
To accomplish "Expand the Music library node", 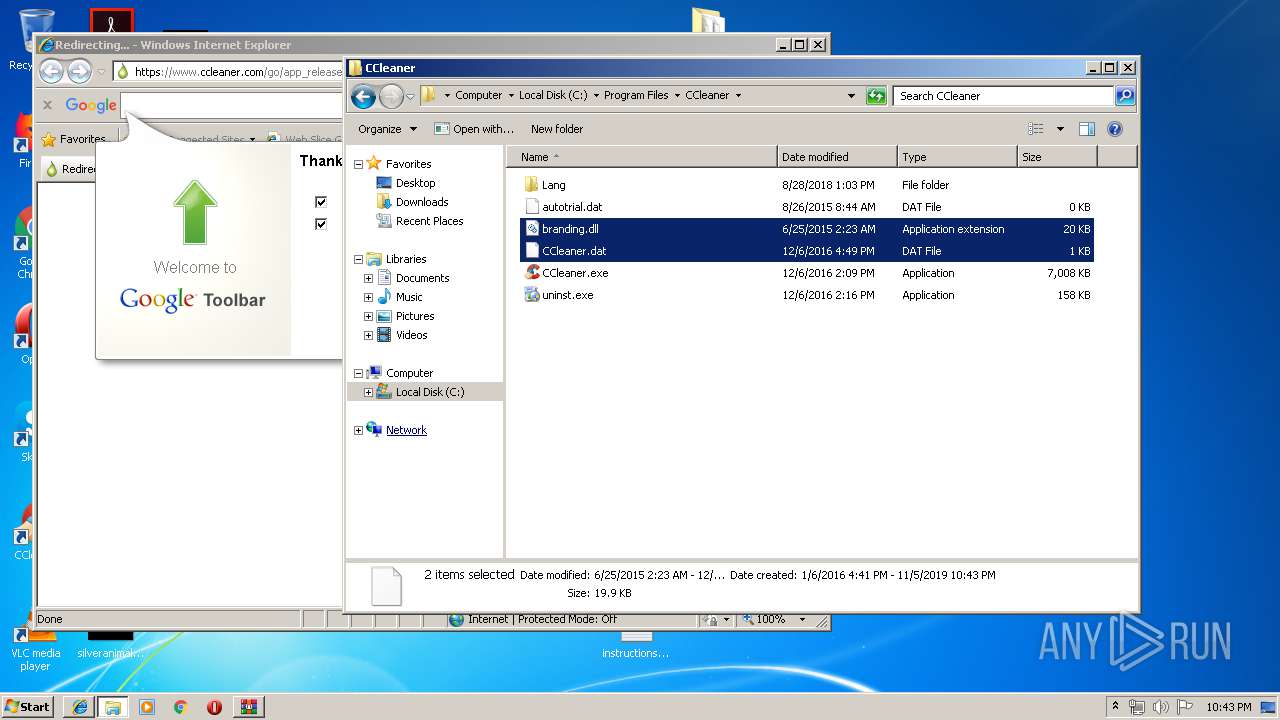I will tap(368, 297).
